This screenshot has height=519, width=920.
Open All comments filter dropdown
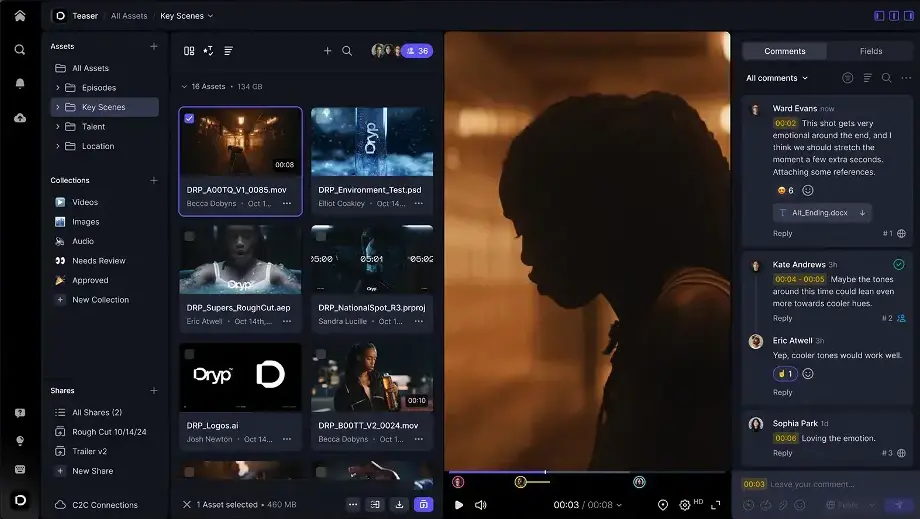[777, 78]
